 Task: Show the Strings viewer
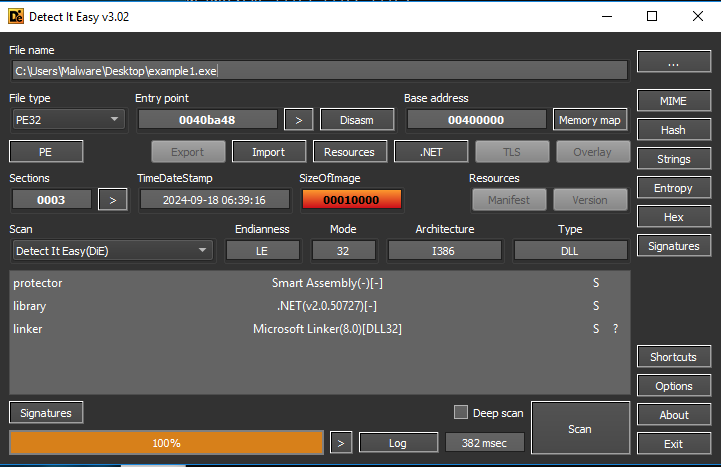tap(674, 159)
